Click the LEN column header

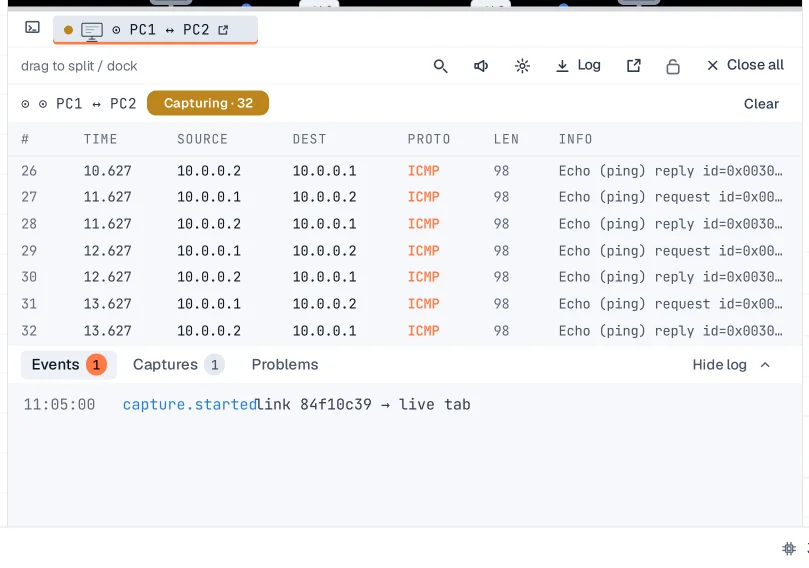[x=506, y=139]
